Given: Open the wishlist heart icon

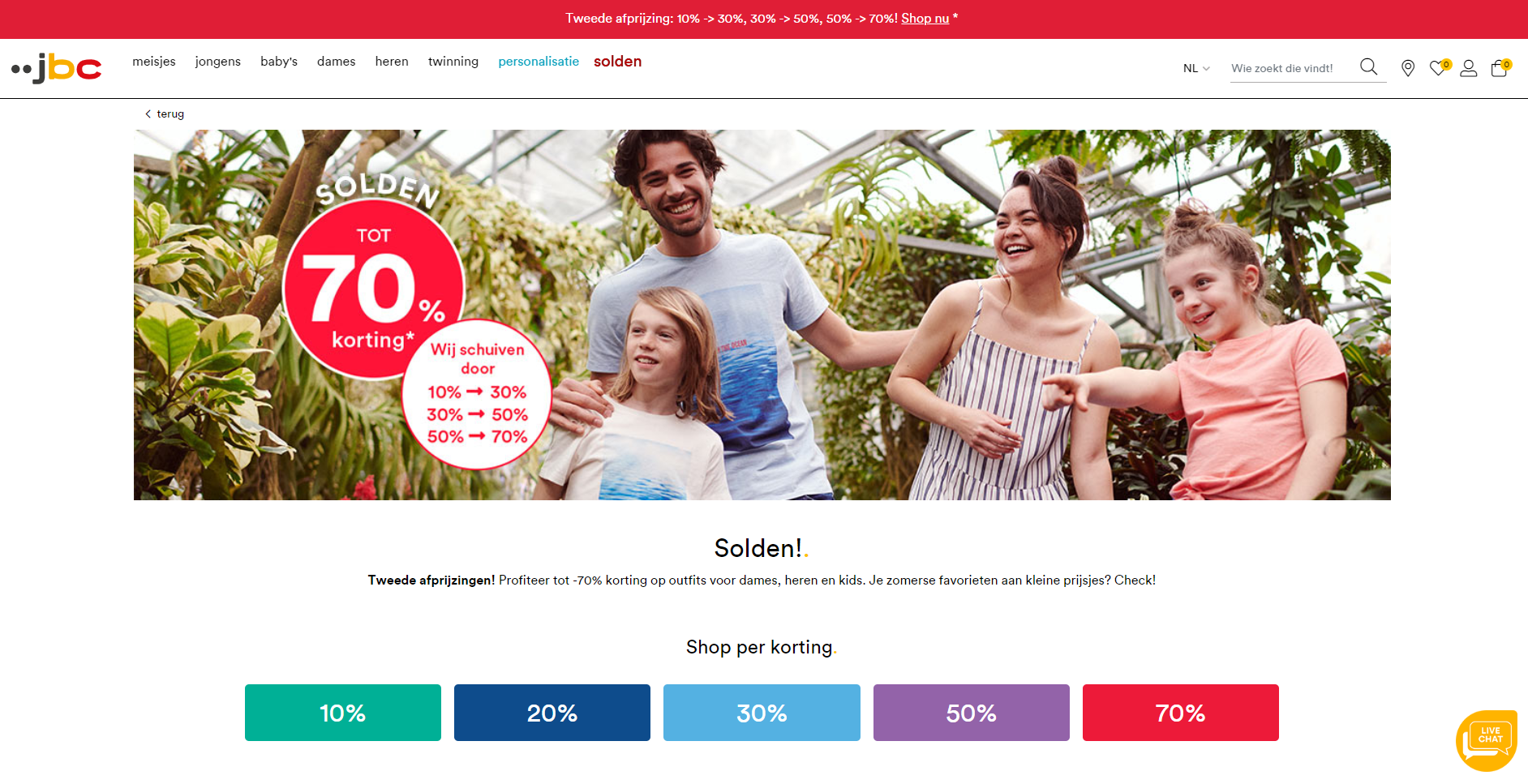Looking at the screenshot, I should [1439, 68].
